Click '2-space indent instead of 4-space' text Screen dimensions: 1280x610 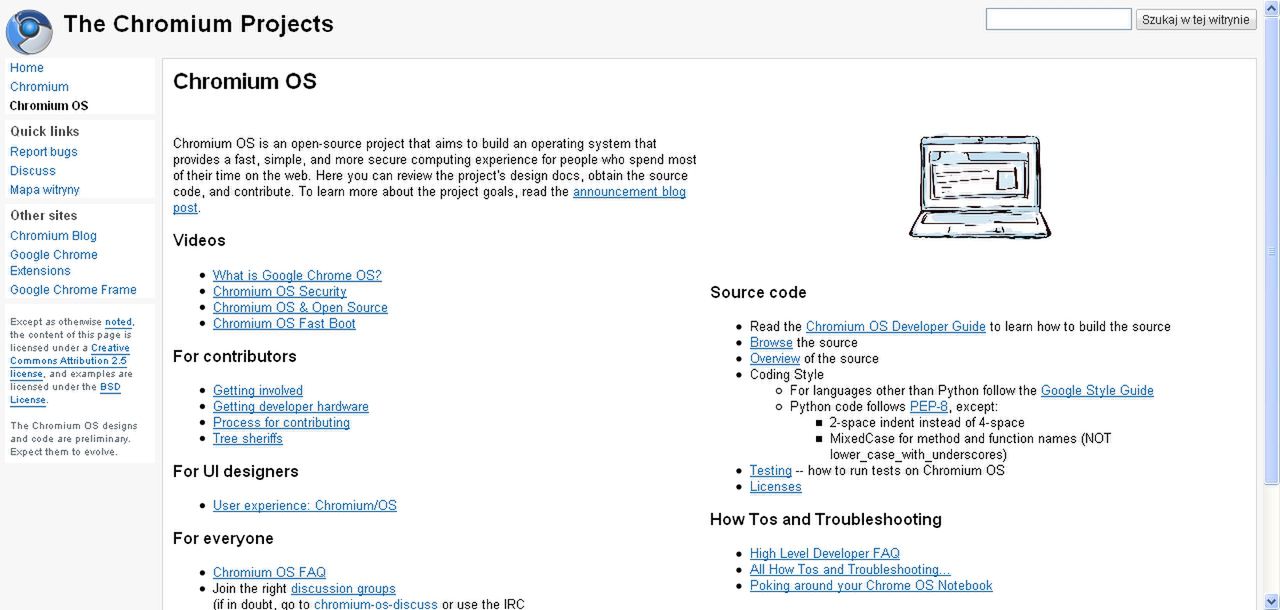tap(927, 423)
